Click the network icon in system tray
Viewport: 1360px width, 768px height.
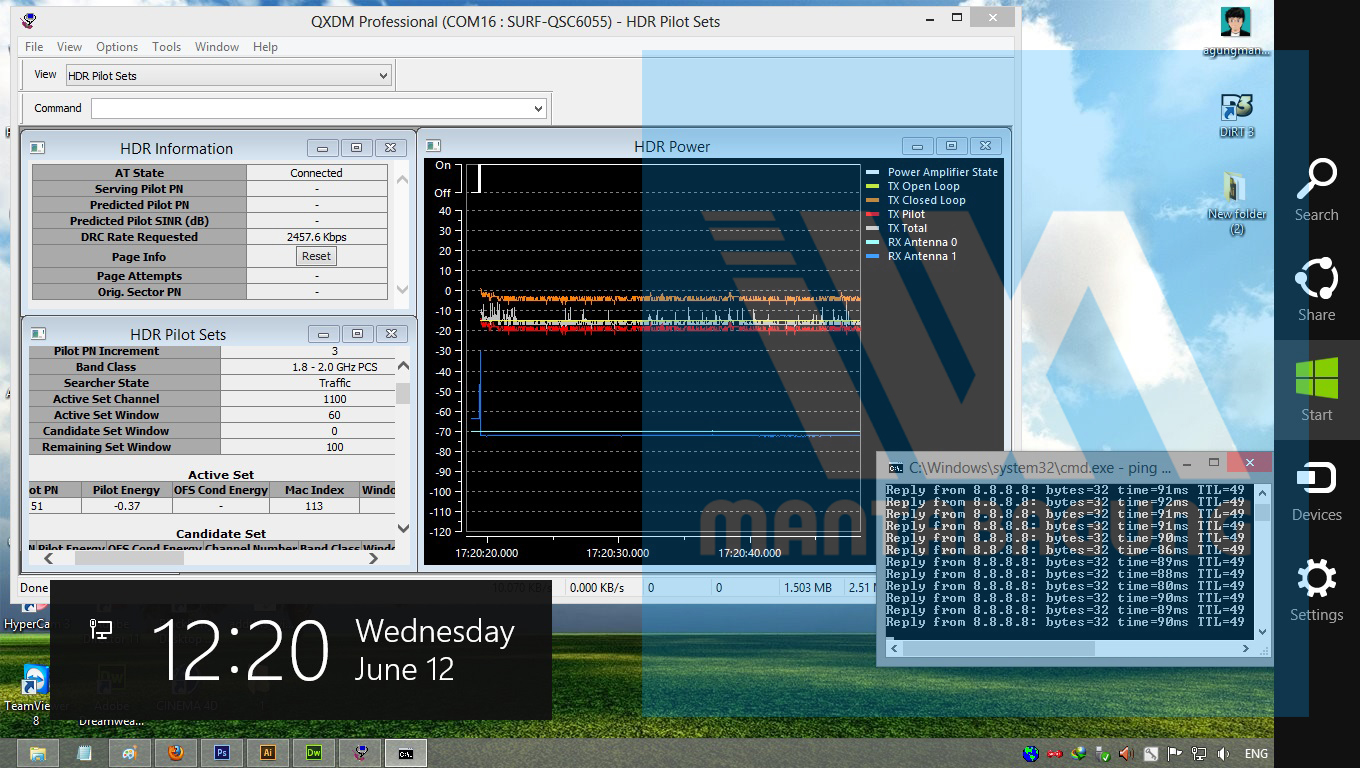click(x=1198, y=754)
